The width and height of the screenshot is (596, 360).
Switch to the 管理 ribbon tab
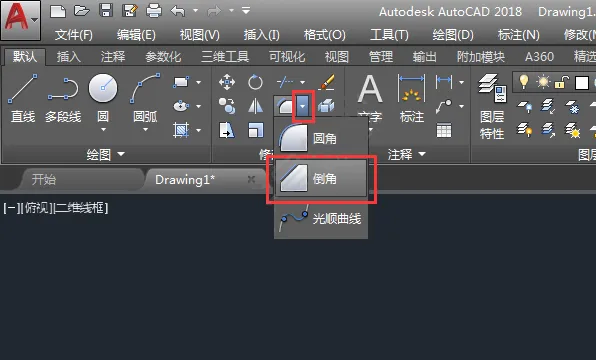tap(380, 57)
